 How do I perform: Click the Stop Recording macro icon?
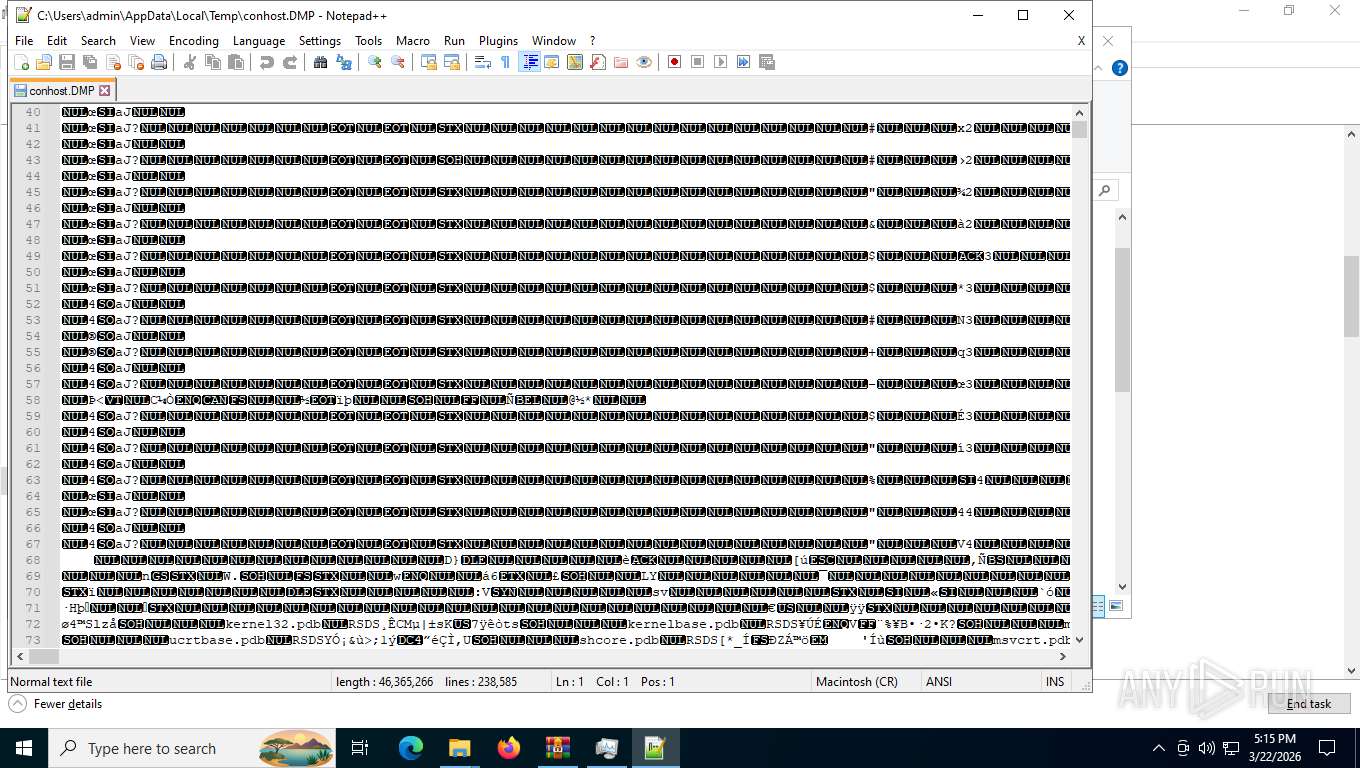pyautogui.click(x=698, y=62)
